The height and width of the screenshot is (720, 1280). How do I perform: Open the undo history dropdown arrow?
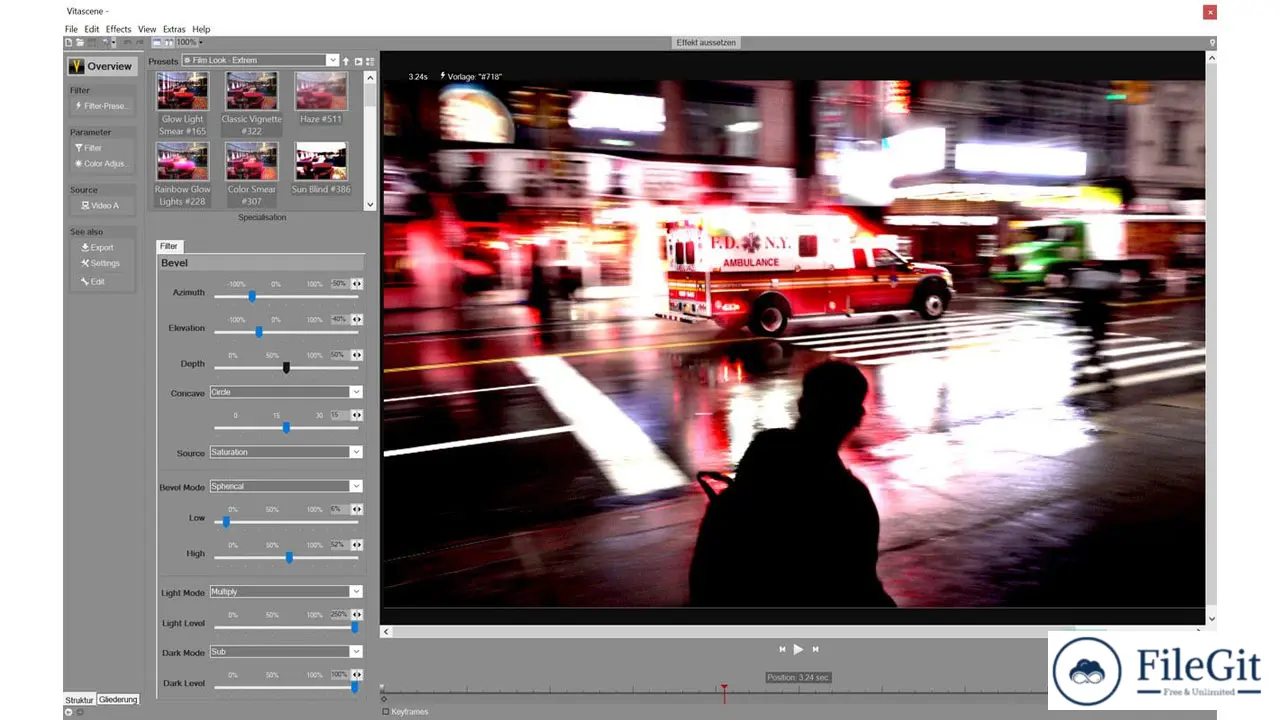tap(114, 42)
